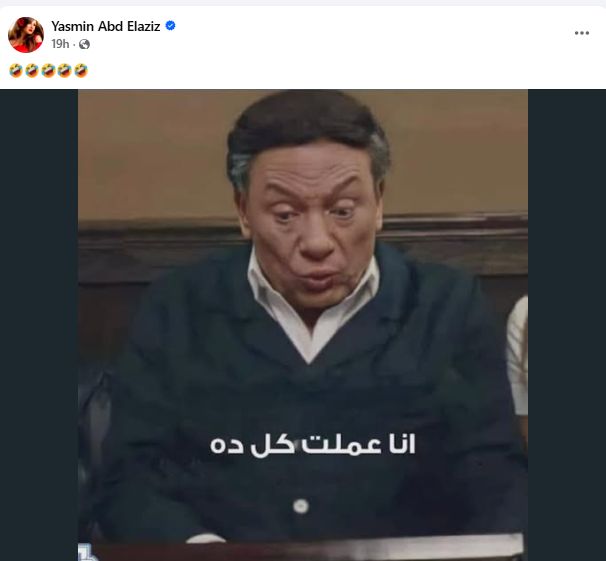The height and width of the screenshot is (561, 606).
Task: Click the dark letterbox area right of video
Action: pyautogui.click(x=567, y=325)
